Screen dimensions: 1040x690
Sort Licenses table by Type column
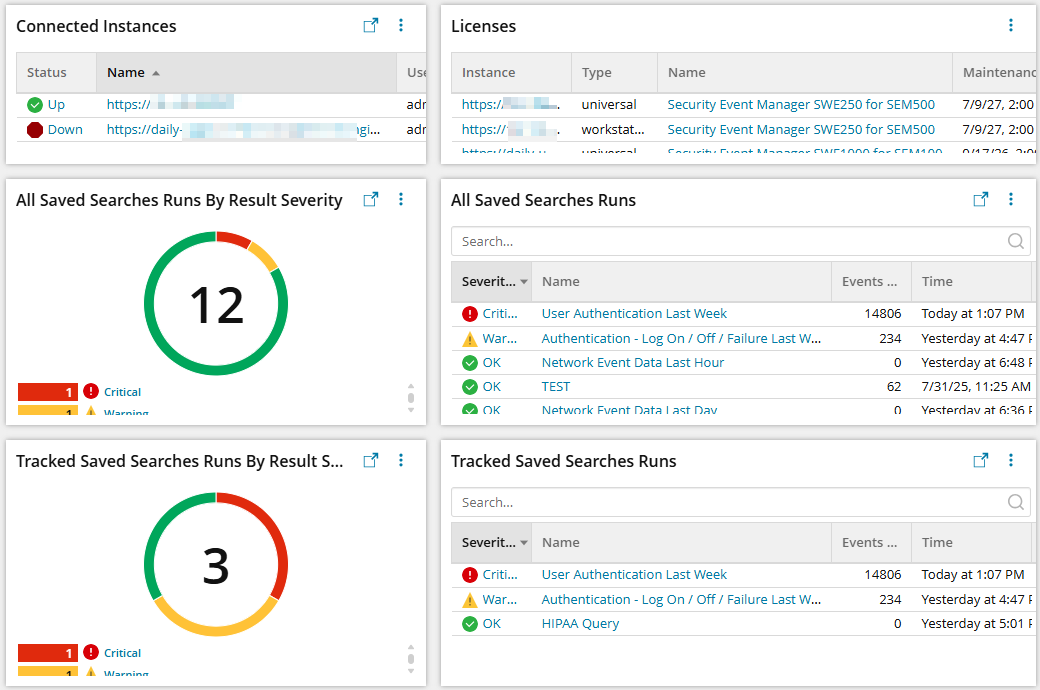(x=596, y=73)
